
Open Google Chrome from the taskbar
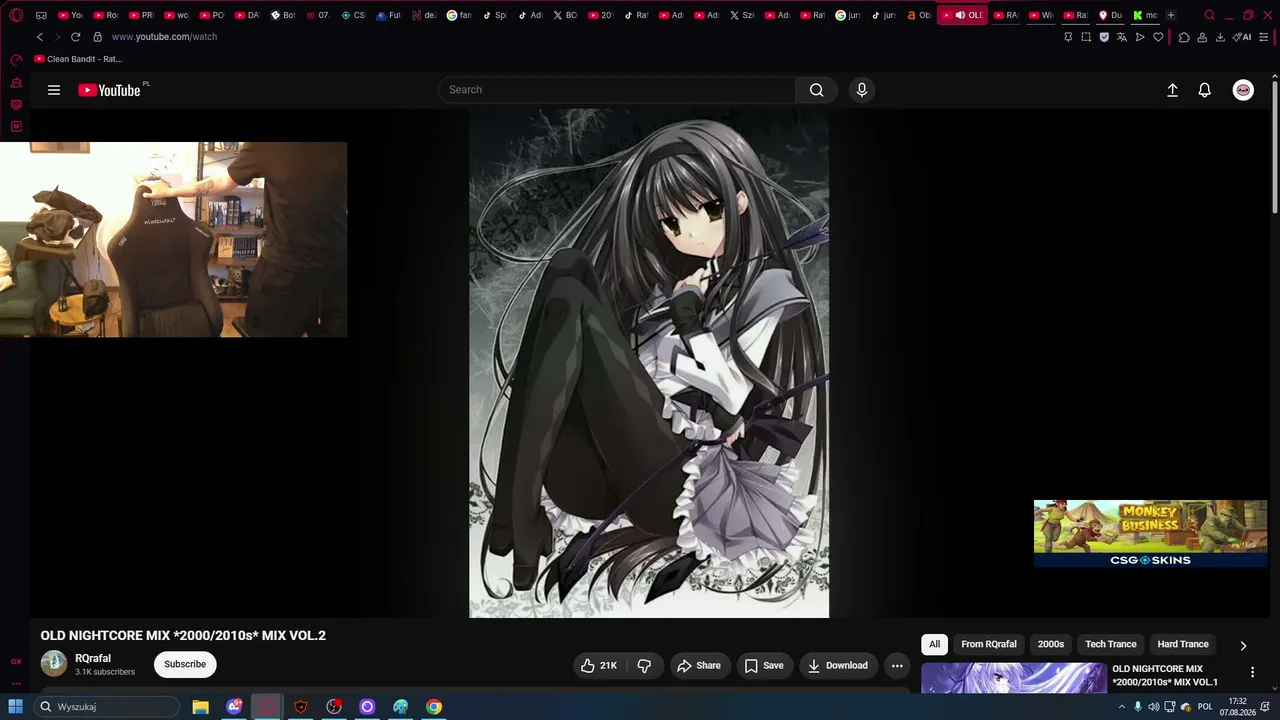click(434, 707)
